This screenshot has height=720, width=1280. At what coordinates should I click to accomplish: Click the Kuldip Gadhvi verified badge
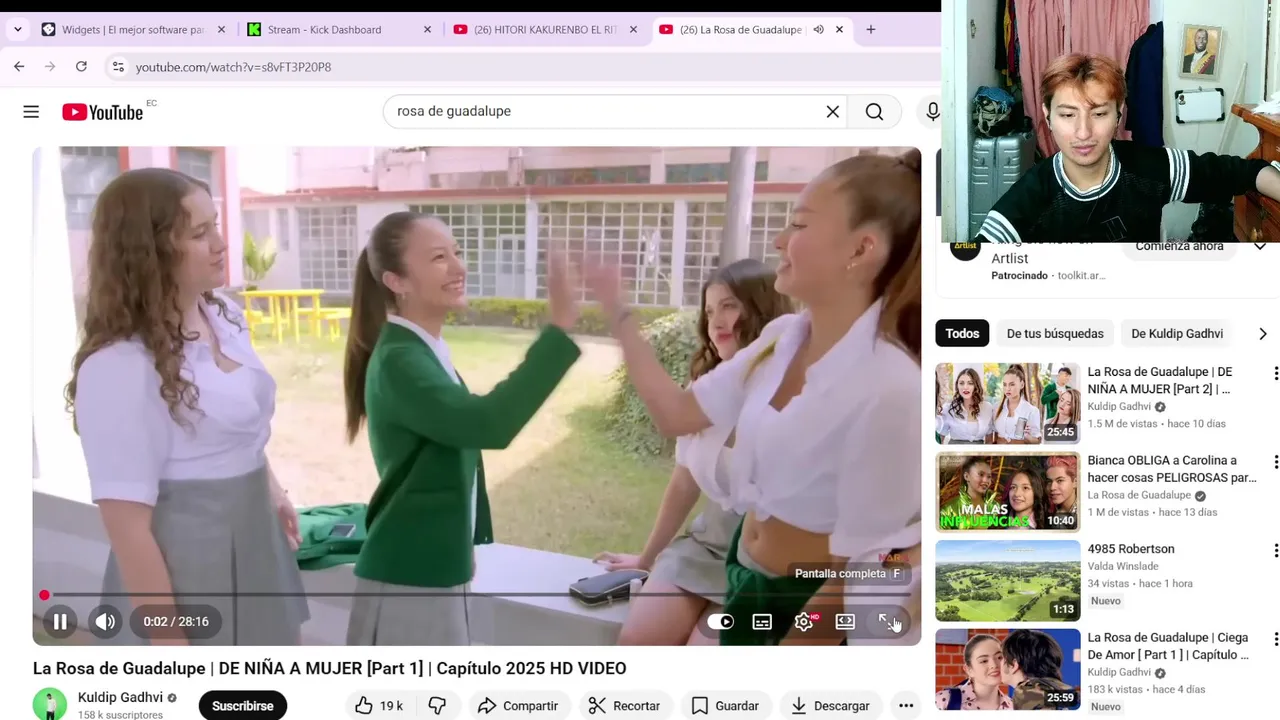(172, 698)
